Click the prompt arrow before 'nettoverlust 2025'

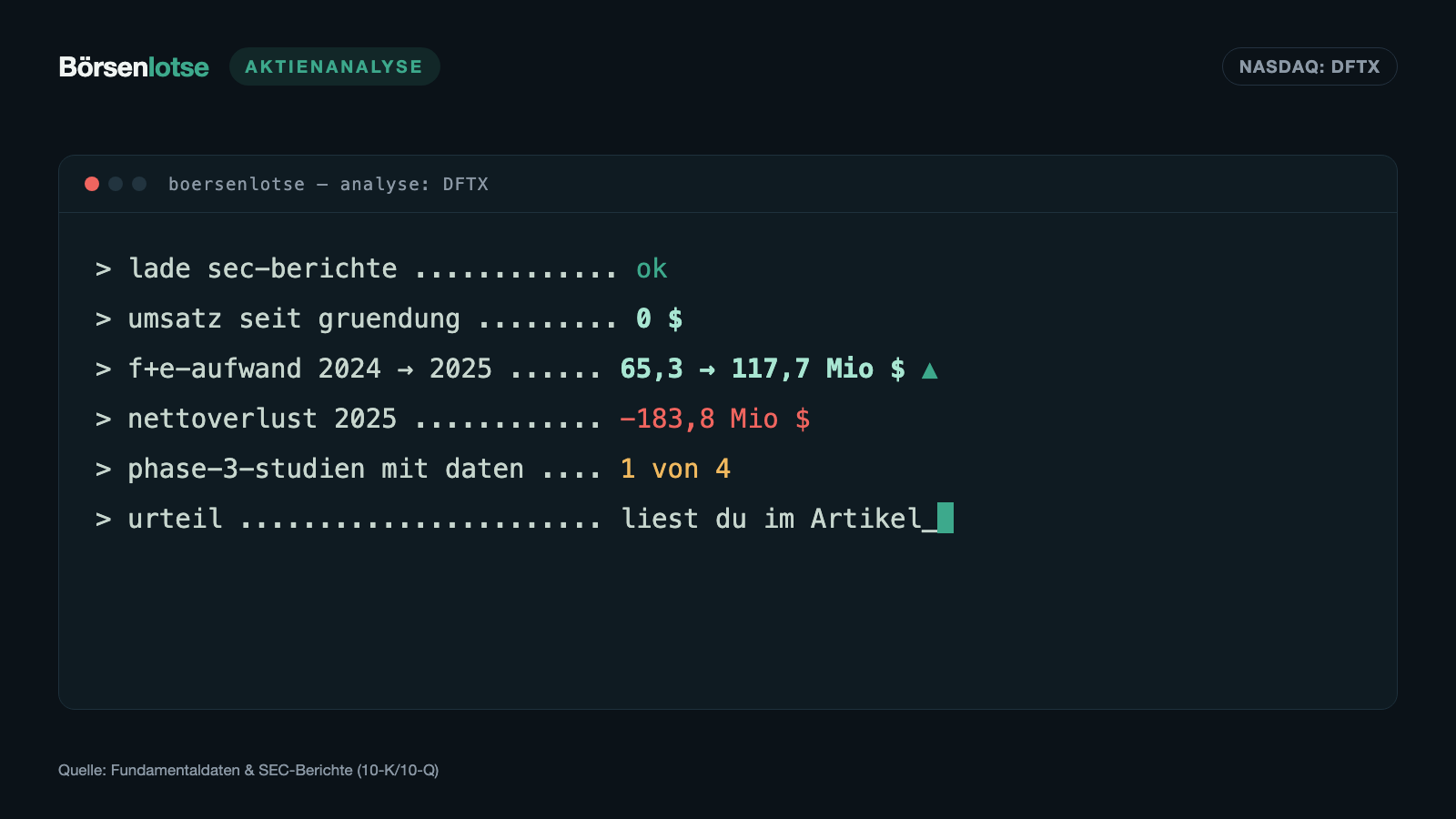[x=104, y=419]
